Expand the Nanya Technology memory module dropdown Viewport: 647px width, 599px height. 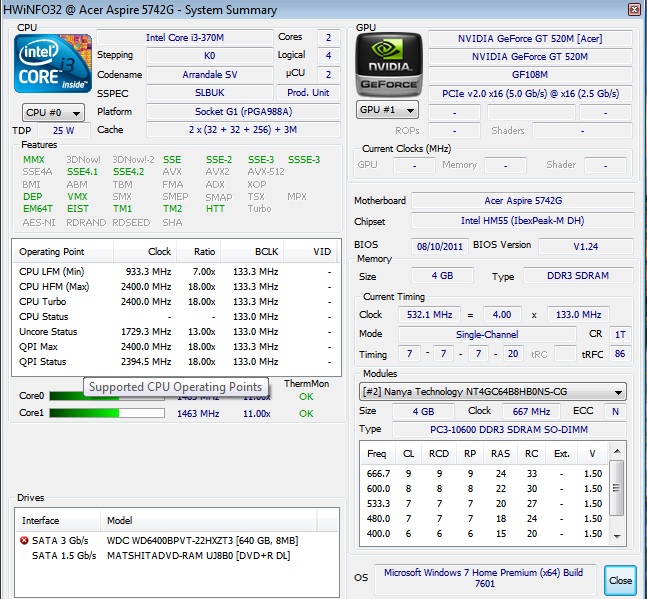[493, 392]
